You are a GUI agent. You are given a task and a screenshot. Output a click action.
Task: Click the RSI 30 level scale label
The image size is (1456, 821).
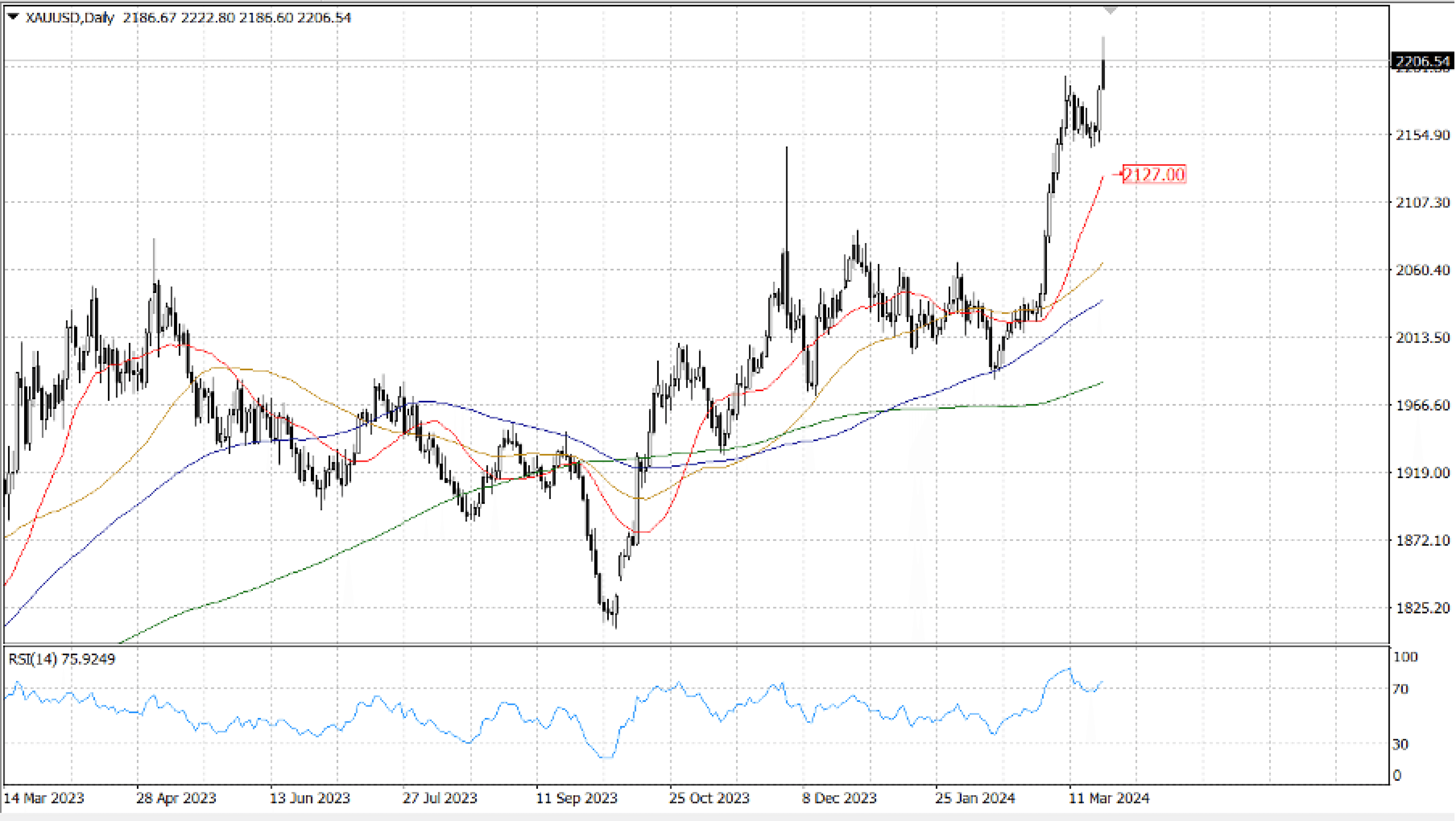coord(1400,744)
